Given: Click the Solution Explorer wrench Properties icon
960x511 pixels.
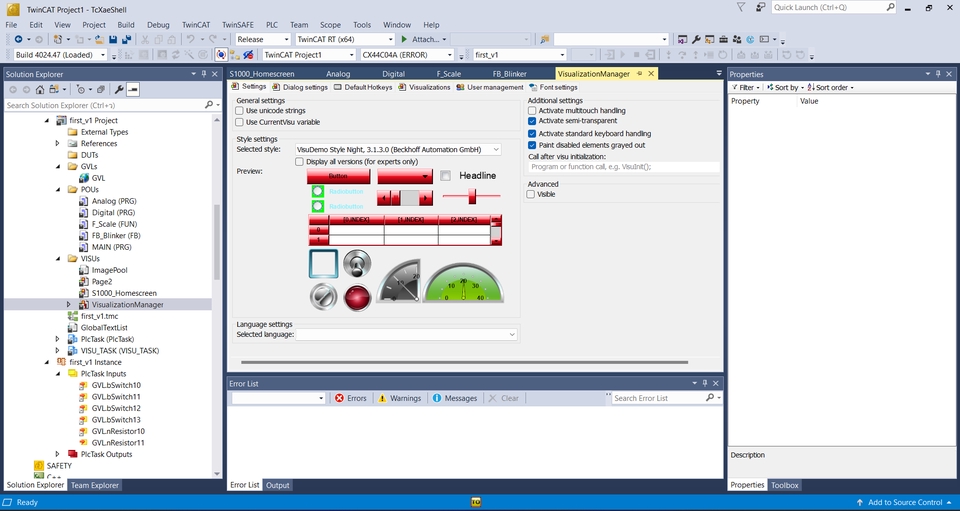Looking at the screenshot, I should (119, 90).
